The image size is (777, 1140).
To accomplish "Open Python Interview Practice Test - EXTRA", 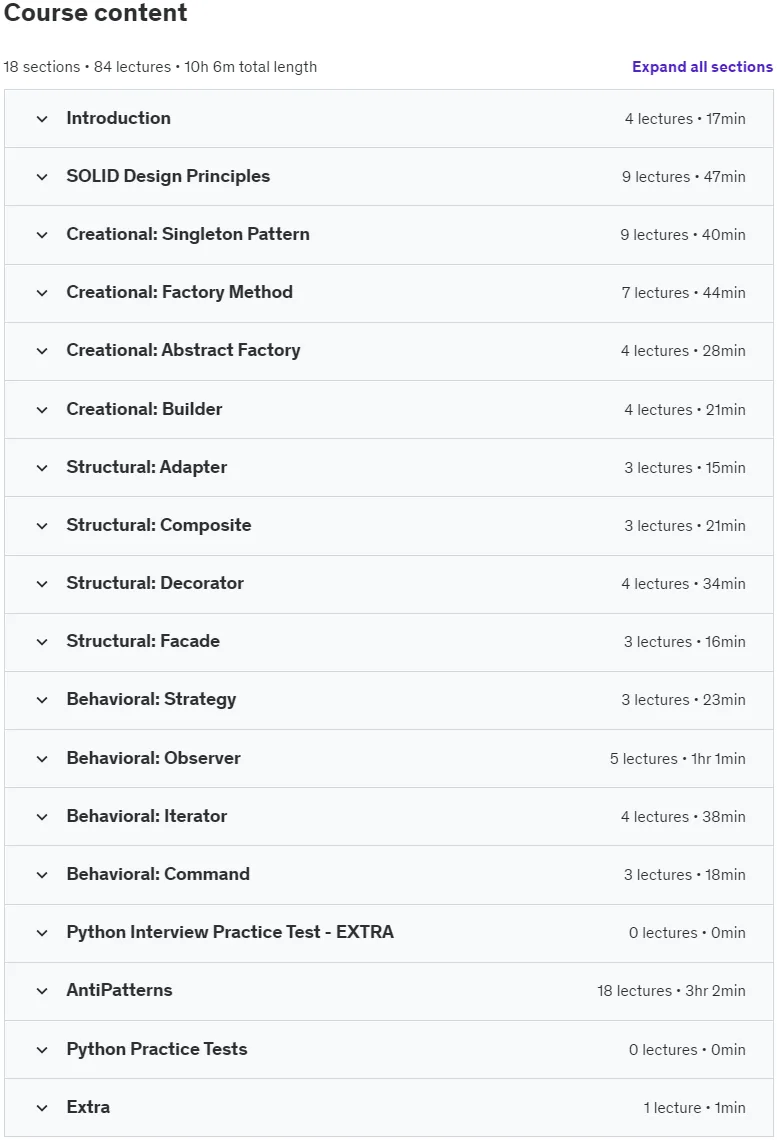I will coord(389,933).
